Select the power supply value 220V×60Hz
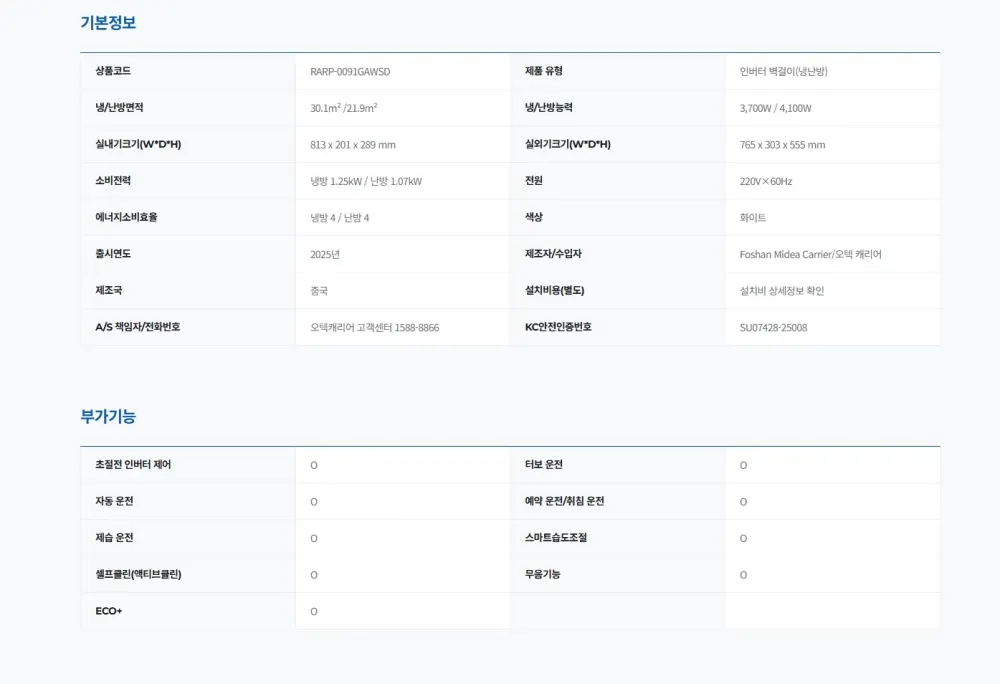 coord(766,181)
